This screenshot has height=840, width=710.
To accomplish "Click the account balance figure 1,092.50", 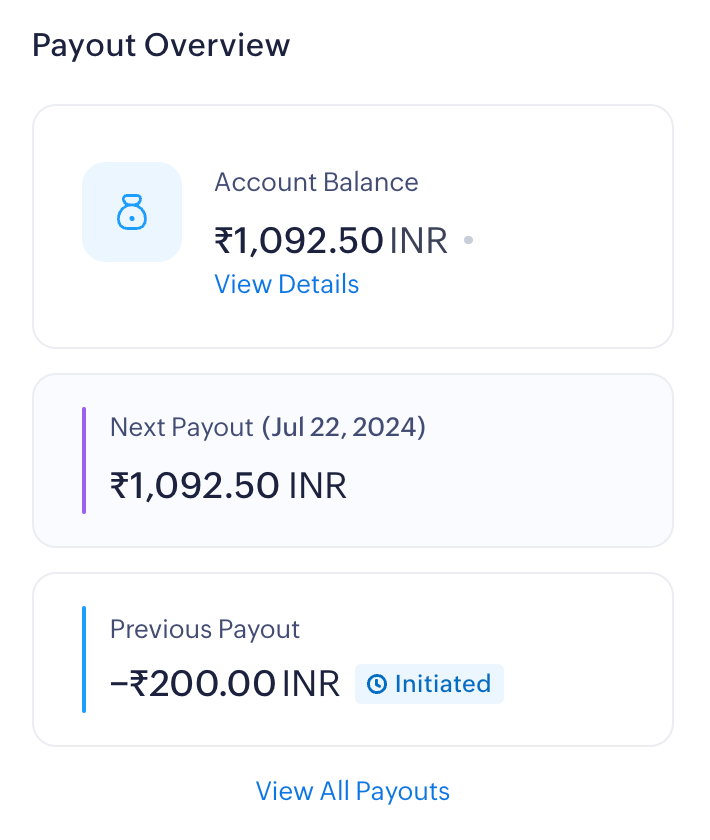I will [x=308, y=241].
